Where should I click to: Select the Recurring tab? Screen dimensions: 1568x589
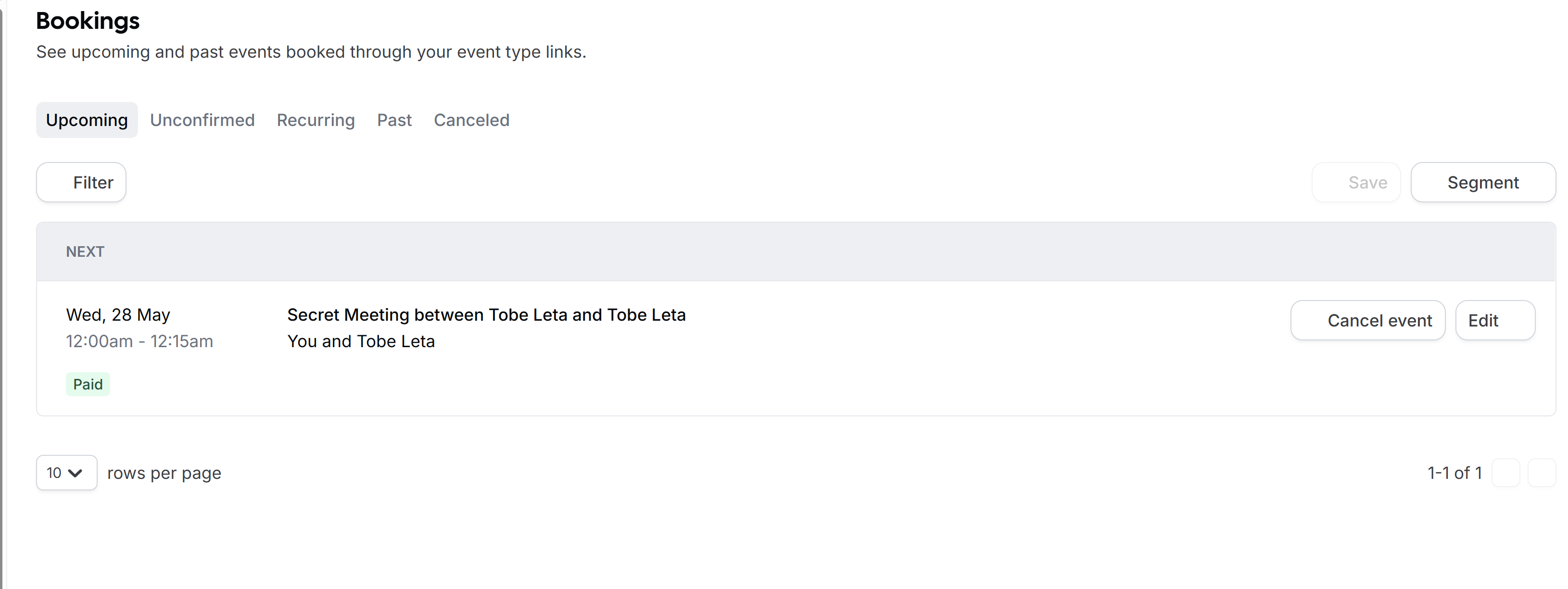(316, 120)
